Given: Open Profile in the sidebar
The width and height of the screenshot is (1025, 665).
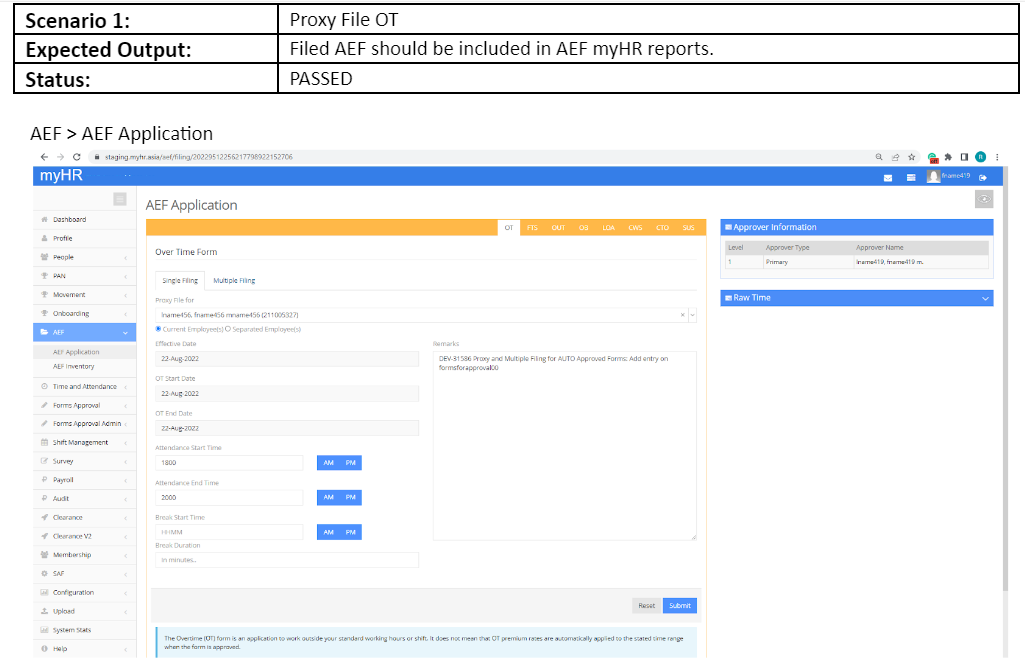Looking at the screenshot, I should (x=63, y=239).
